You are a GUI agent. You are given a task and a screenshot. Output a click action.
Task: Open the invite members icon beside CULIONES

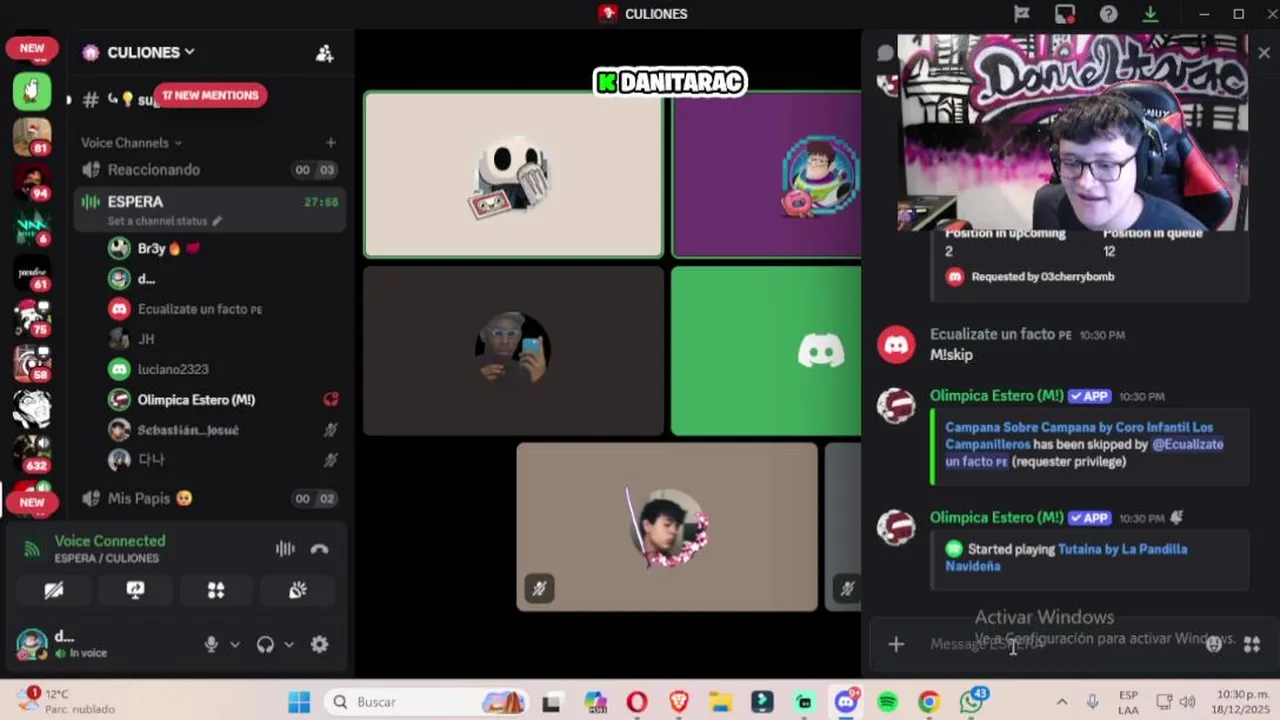pyautogui.click(x=324, y=53)
